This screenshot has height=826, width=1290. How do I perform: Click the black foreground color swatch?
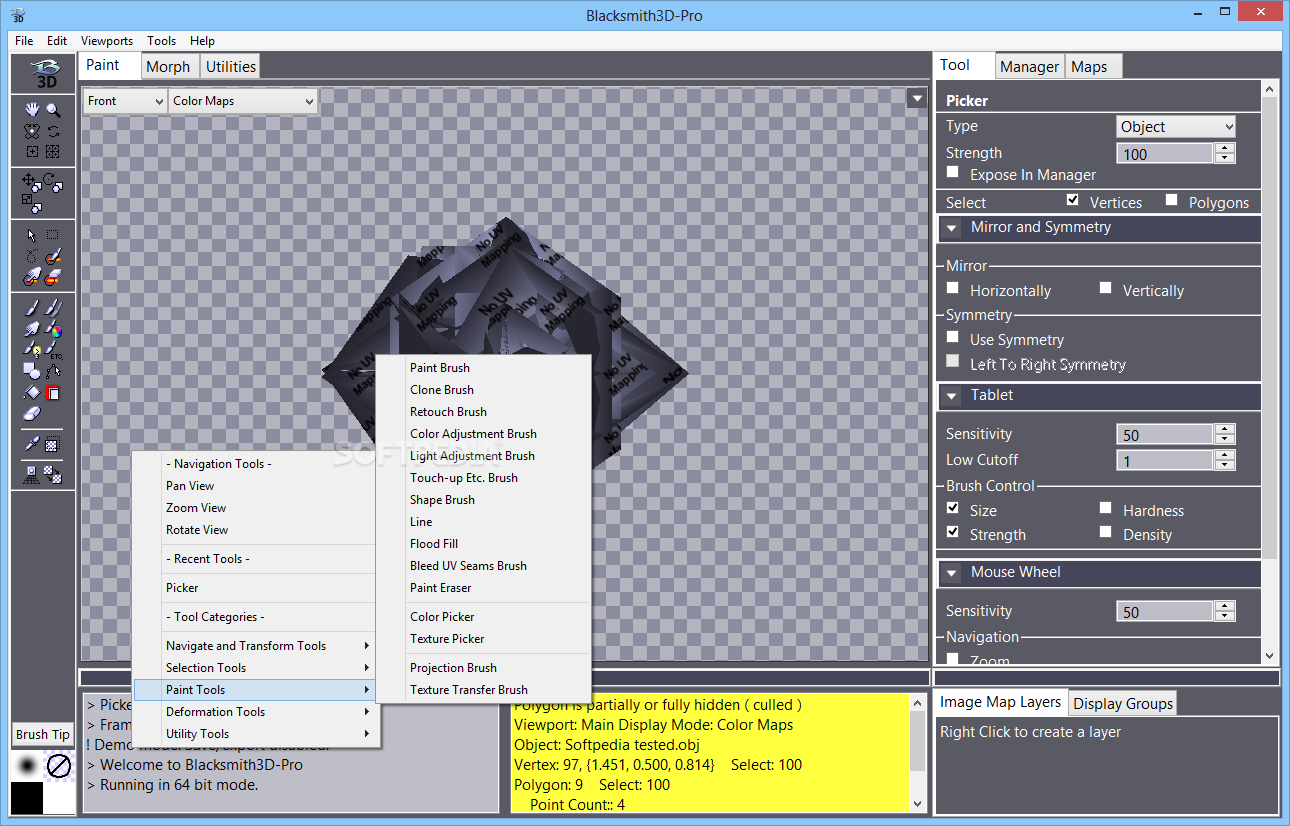pyautogui.click(x=27, y=798)
